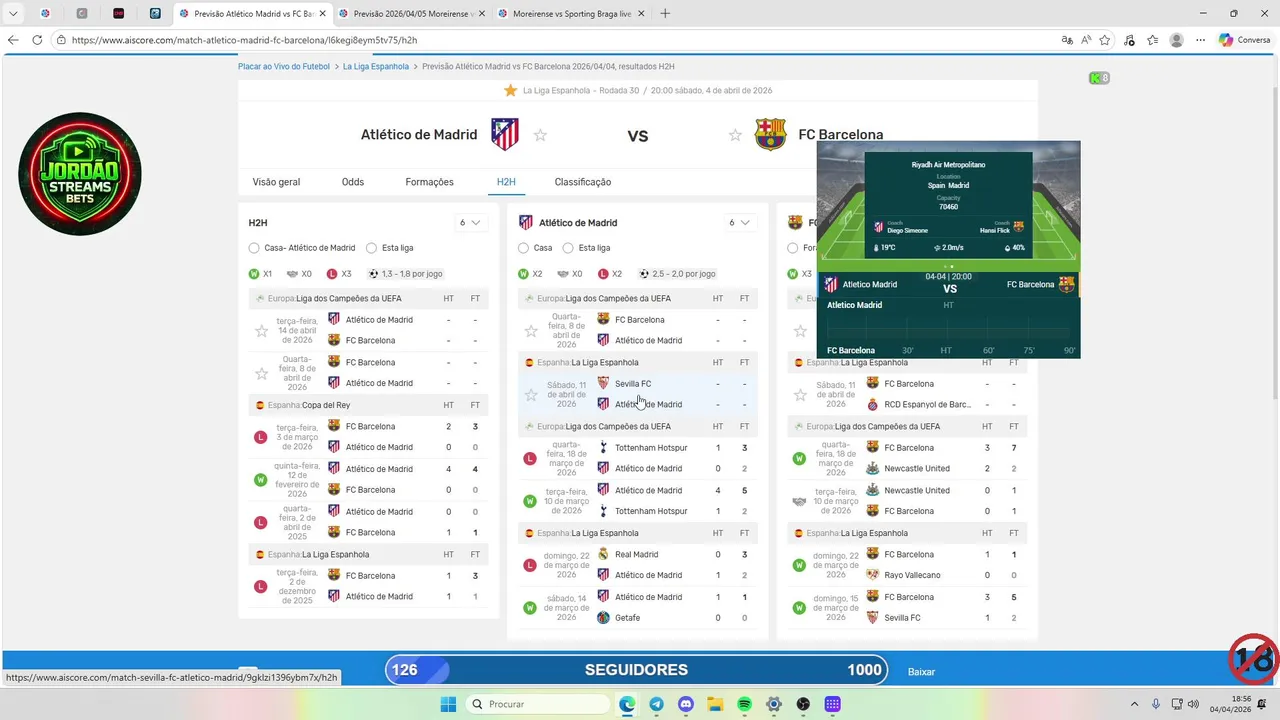The height and width of the screenshot is (720, 1280).
Task: Open the browser profile avatar
Action: tap(1177, 40)
